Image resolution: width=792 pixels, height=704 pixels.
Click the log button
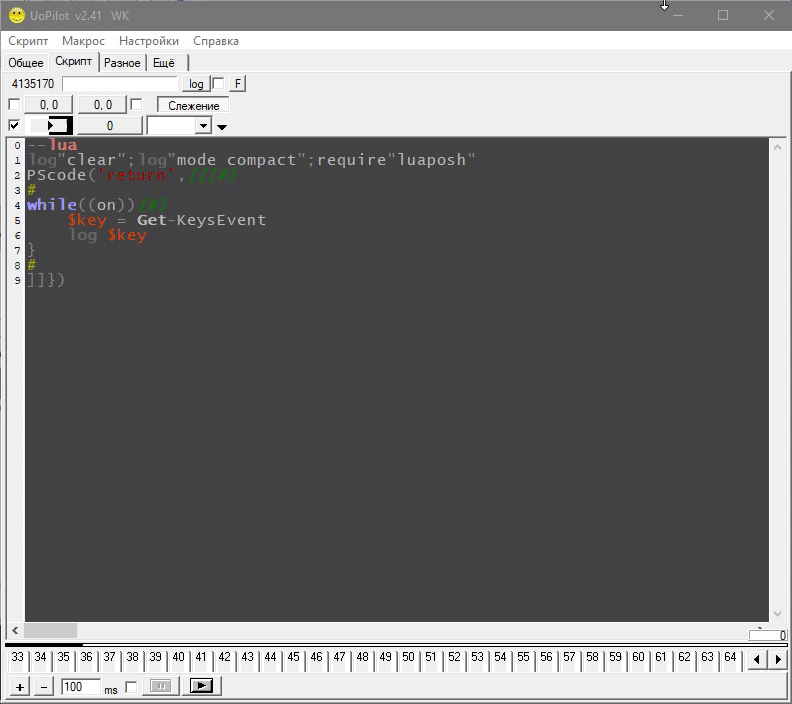196,84
